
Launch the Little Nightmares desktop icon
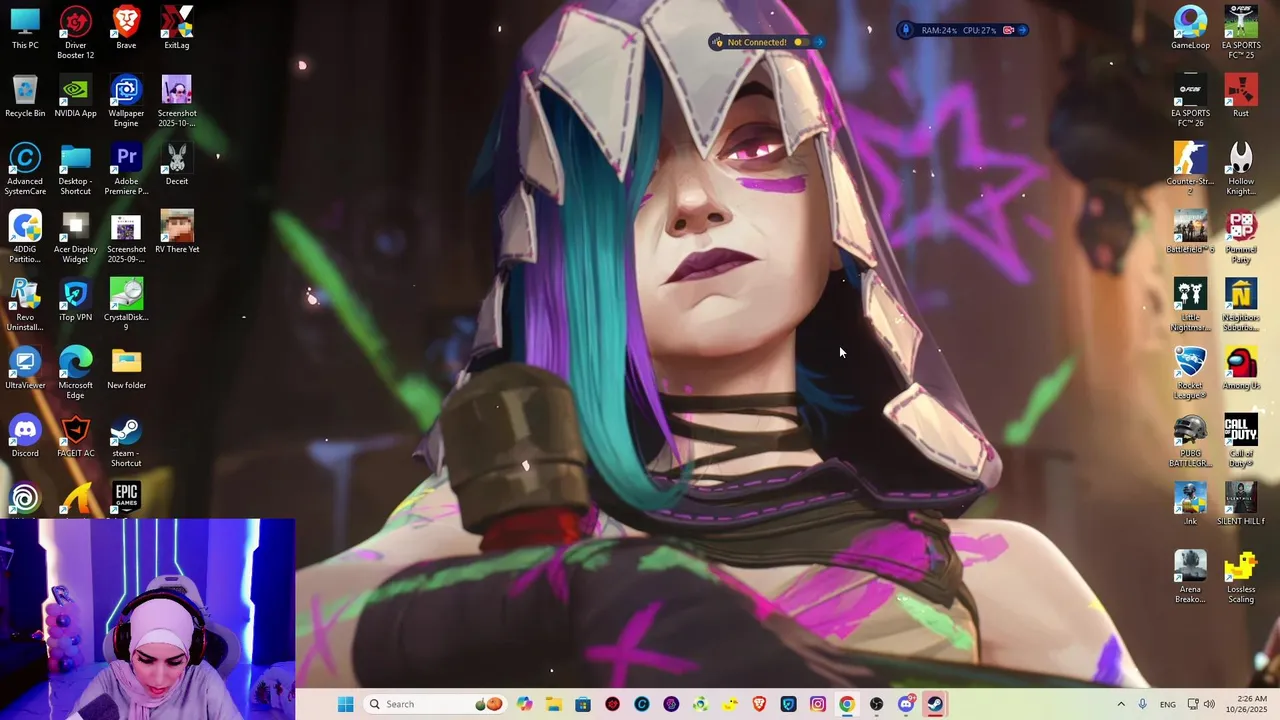(1190, 305)
